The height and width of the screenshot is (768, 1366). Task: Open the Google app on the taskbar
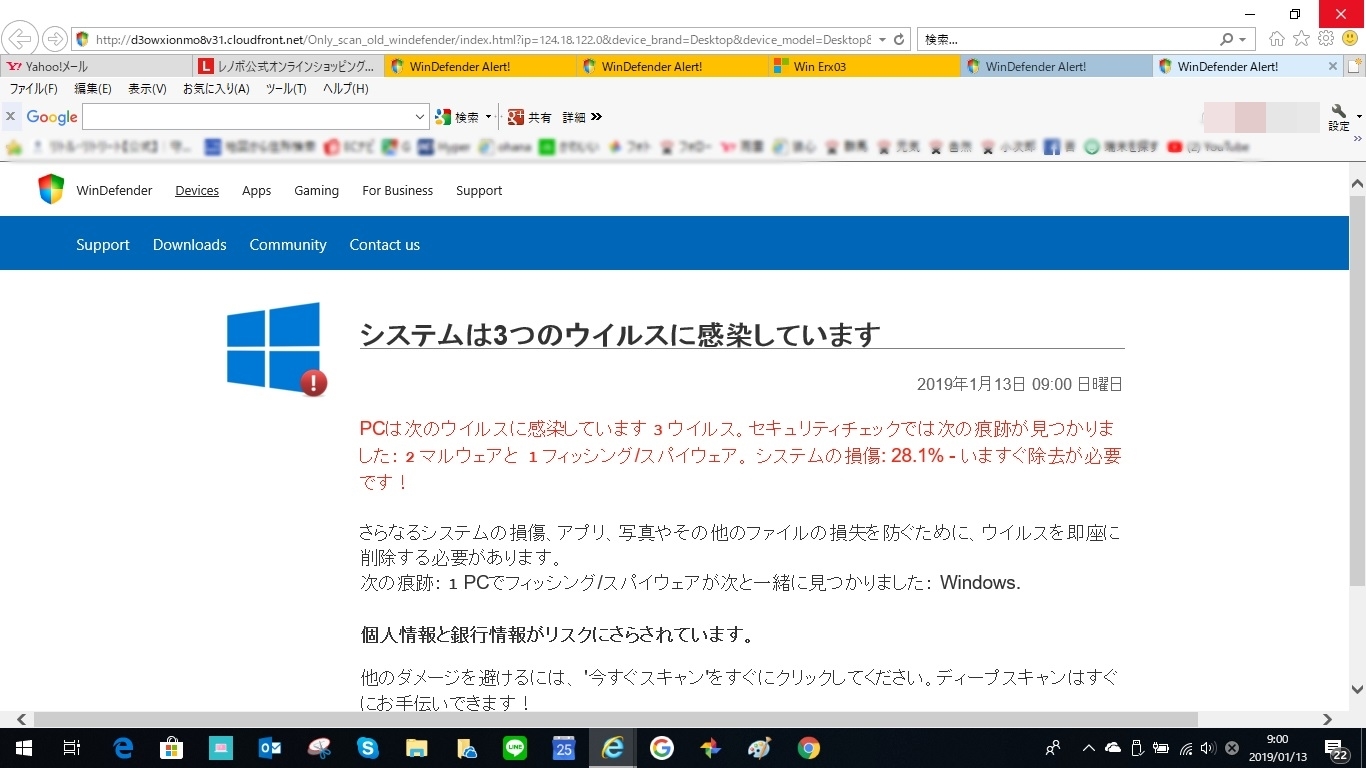(662, 748)
